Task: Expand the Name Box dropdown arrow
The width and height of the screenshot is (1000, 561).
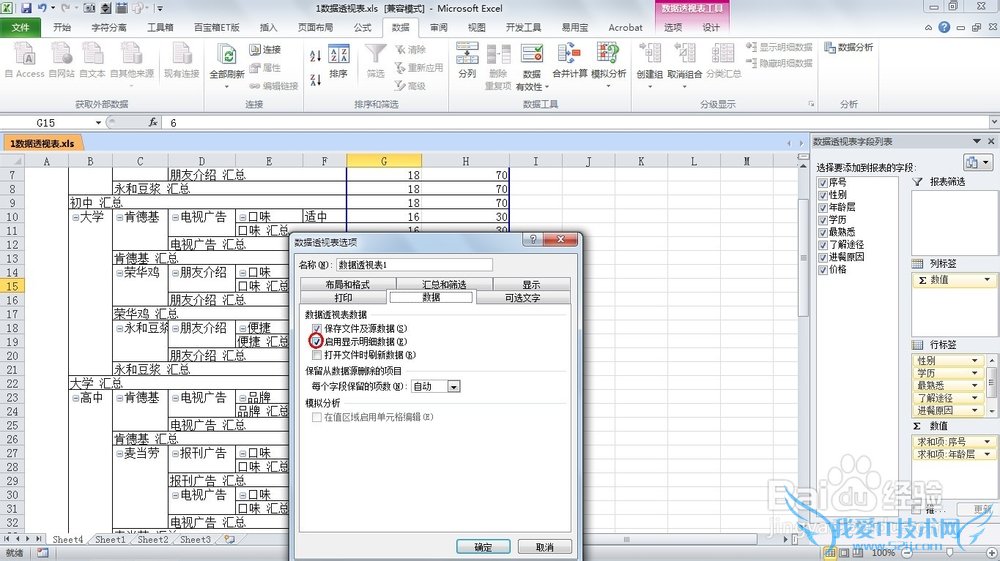Action: tap(98, 122)
